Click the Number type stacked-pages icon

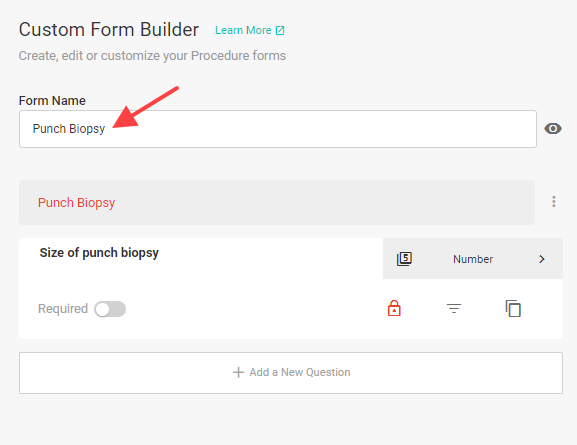(404, 259)
